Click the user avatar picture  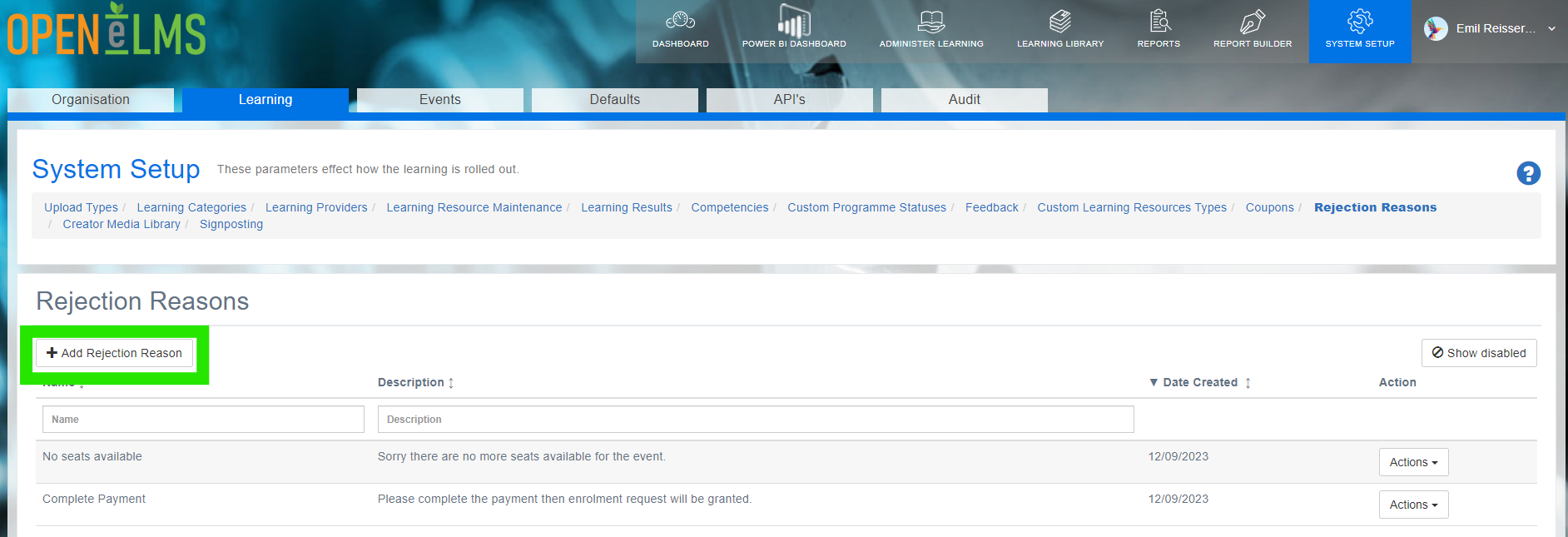coord(1436,28)
